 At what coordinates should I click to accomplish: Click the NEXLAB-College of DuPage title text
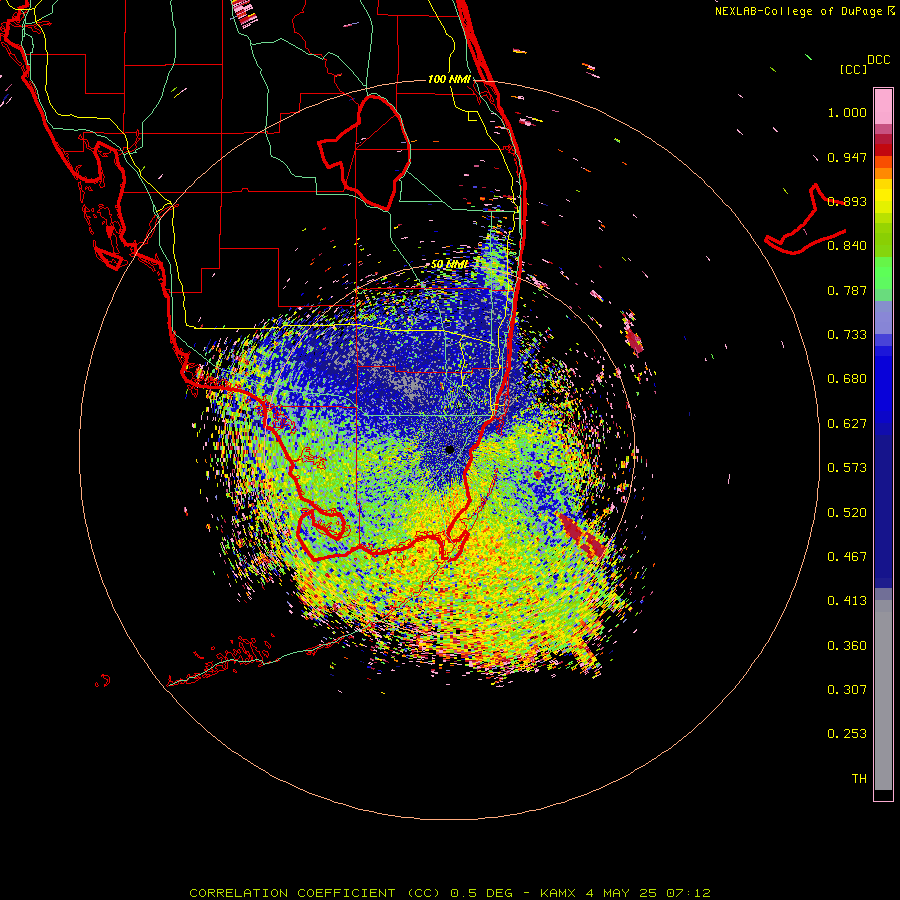point(798,11)
